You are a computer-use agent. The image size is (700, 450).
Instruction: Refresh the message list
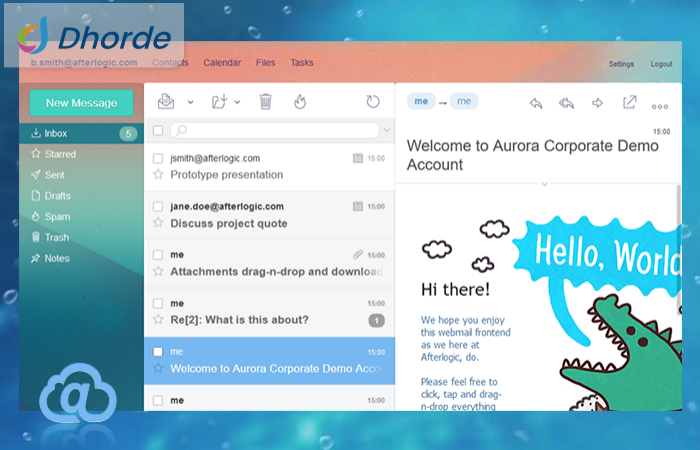tap(373, 101)
